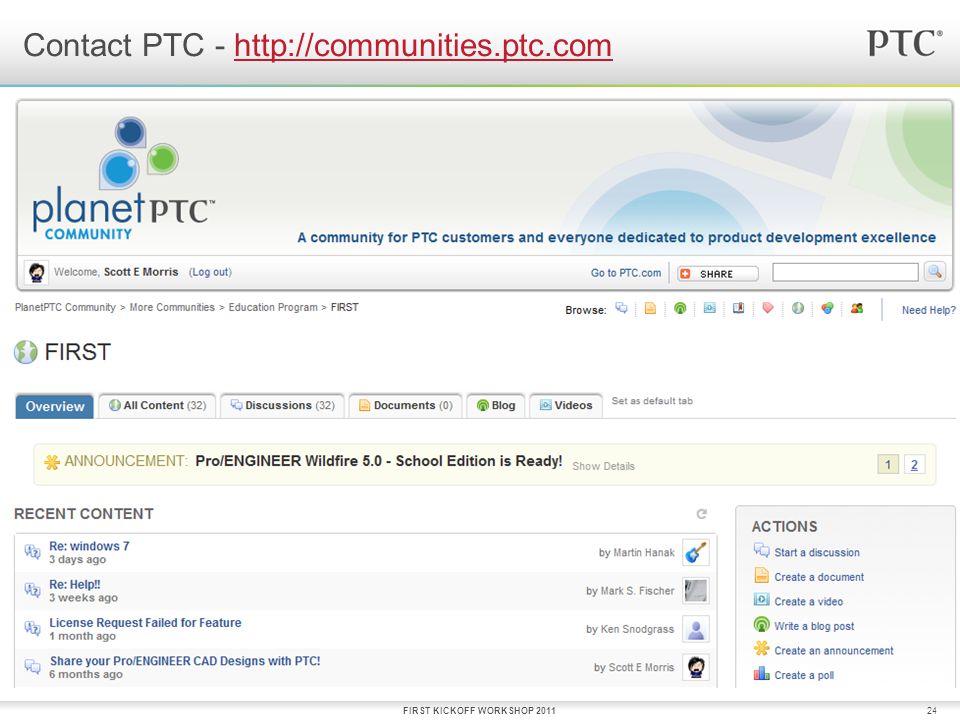
Task: Click the magnifier search button
Action: (x=935, y=272)
